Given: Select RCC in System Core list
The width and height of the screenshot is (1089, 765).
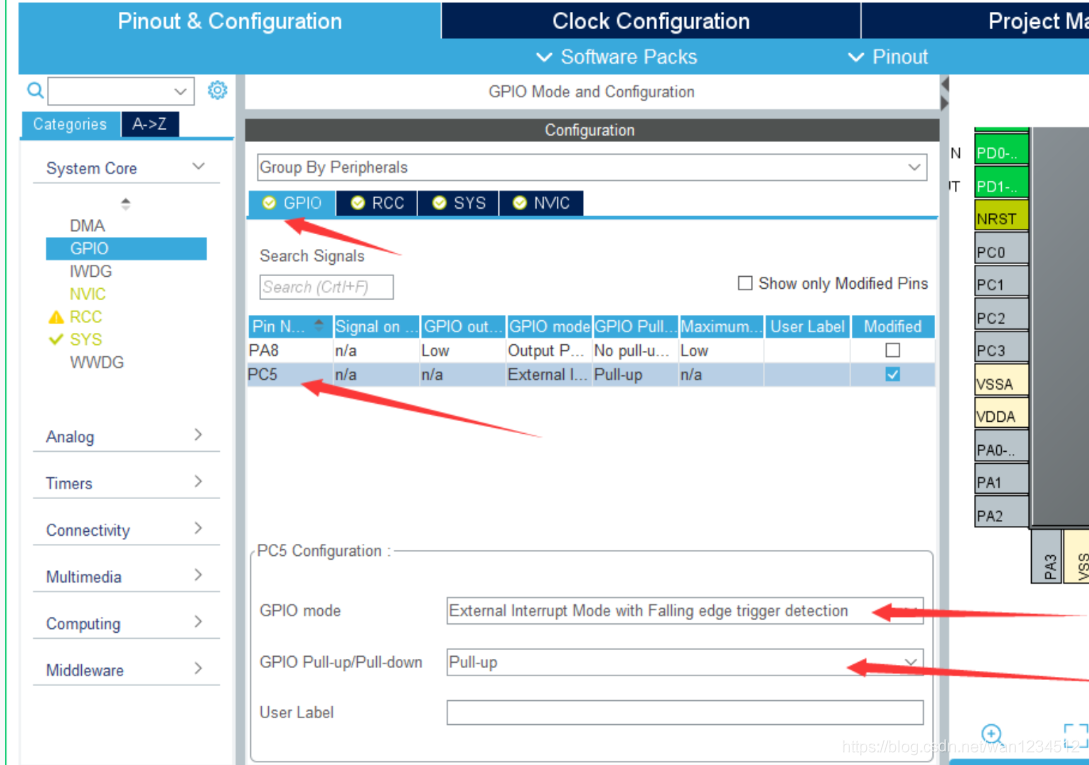Looking at the screenshot, I should [x=86, y=316].
